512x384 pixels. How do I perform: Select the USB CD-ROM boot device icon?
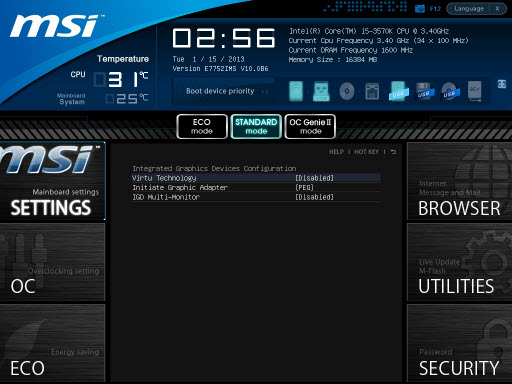click(x=450, y=91)
